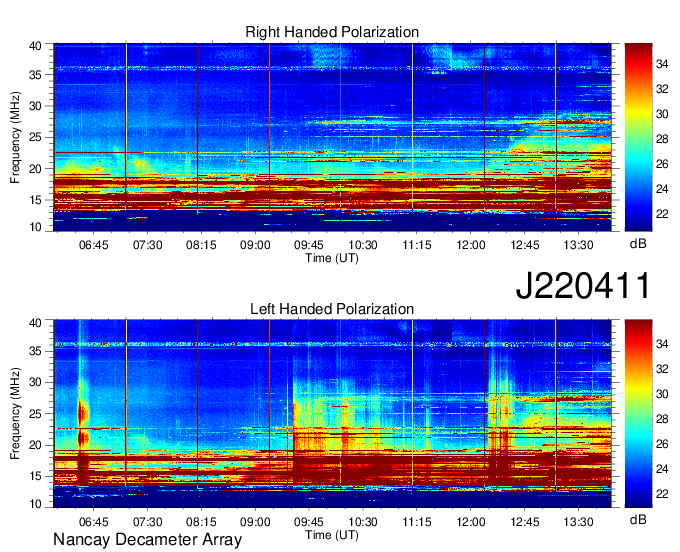Click the 28 dB tick on the Right Handed colorbar

(662, 139)
